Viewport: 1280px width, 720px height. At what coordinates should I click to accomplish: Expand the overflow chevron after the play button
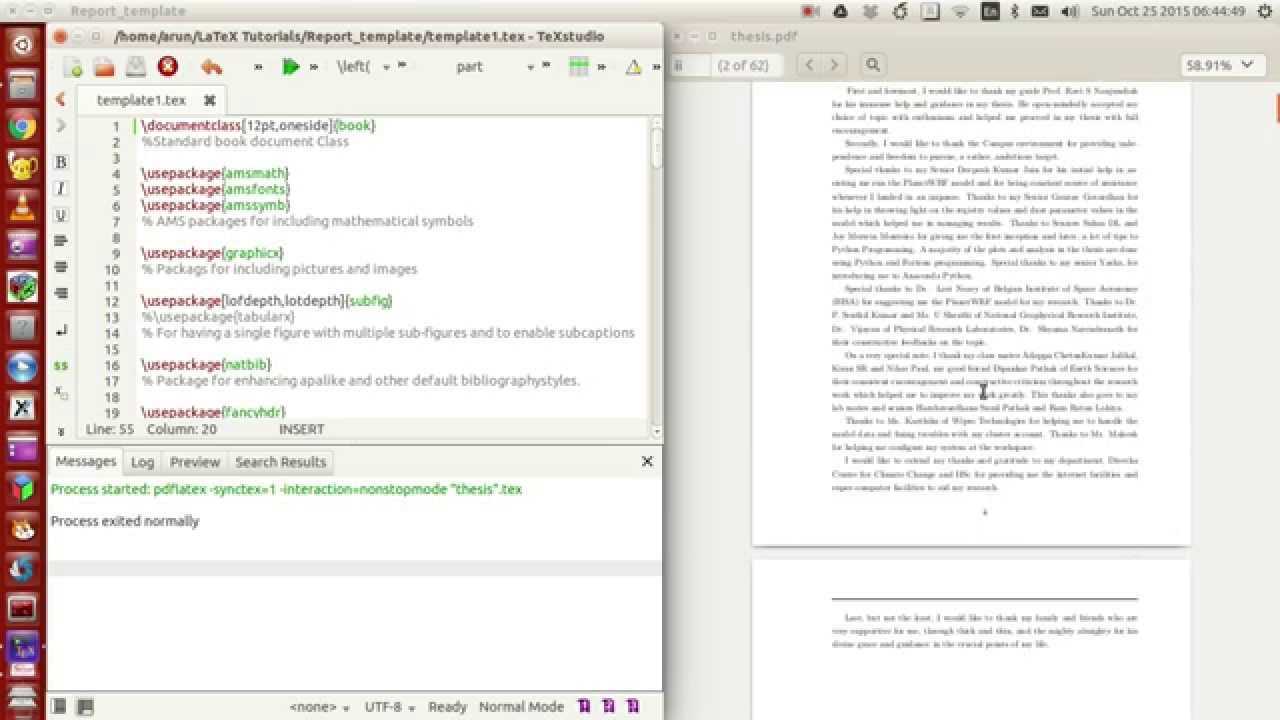point(314,67)
